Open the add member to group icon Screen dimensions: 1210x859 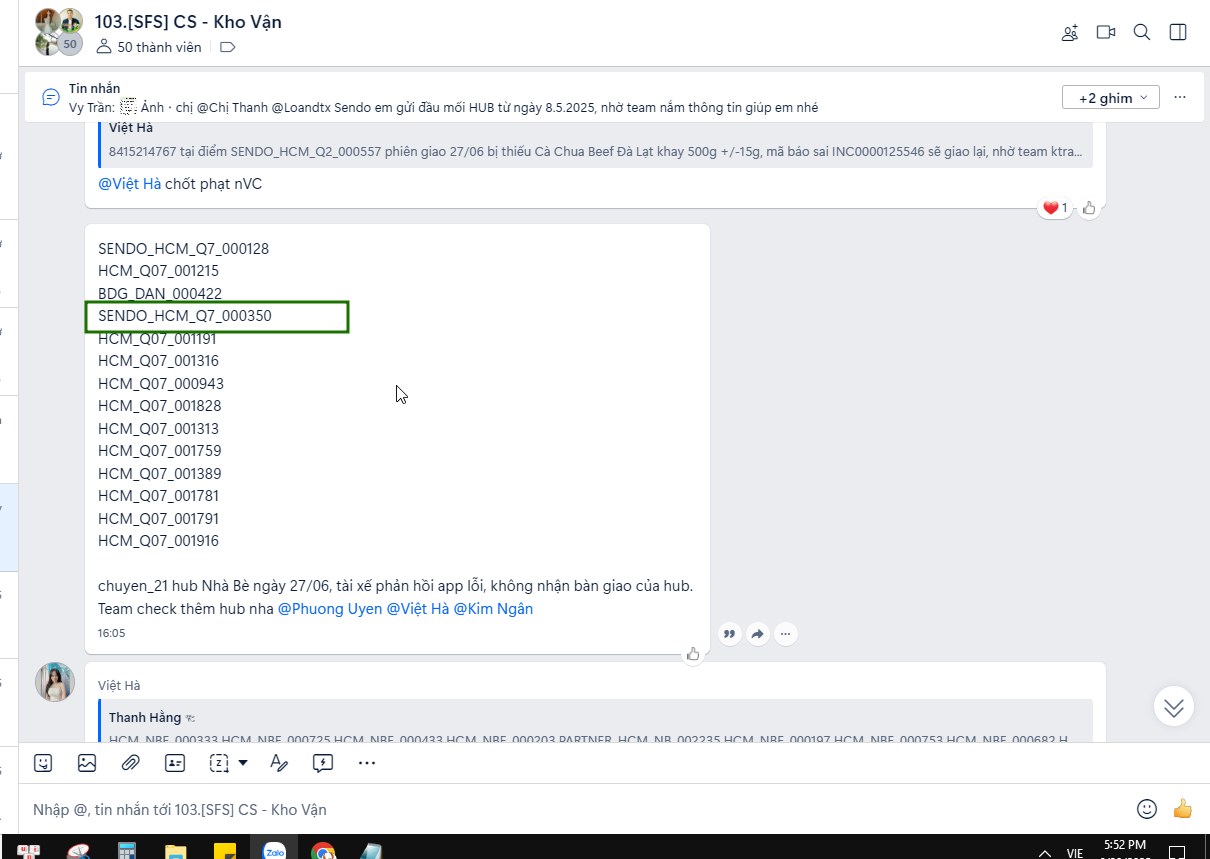[x=1070, y=32]
